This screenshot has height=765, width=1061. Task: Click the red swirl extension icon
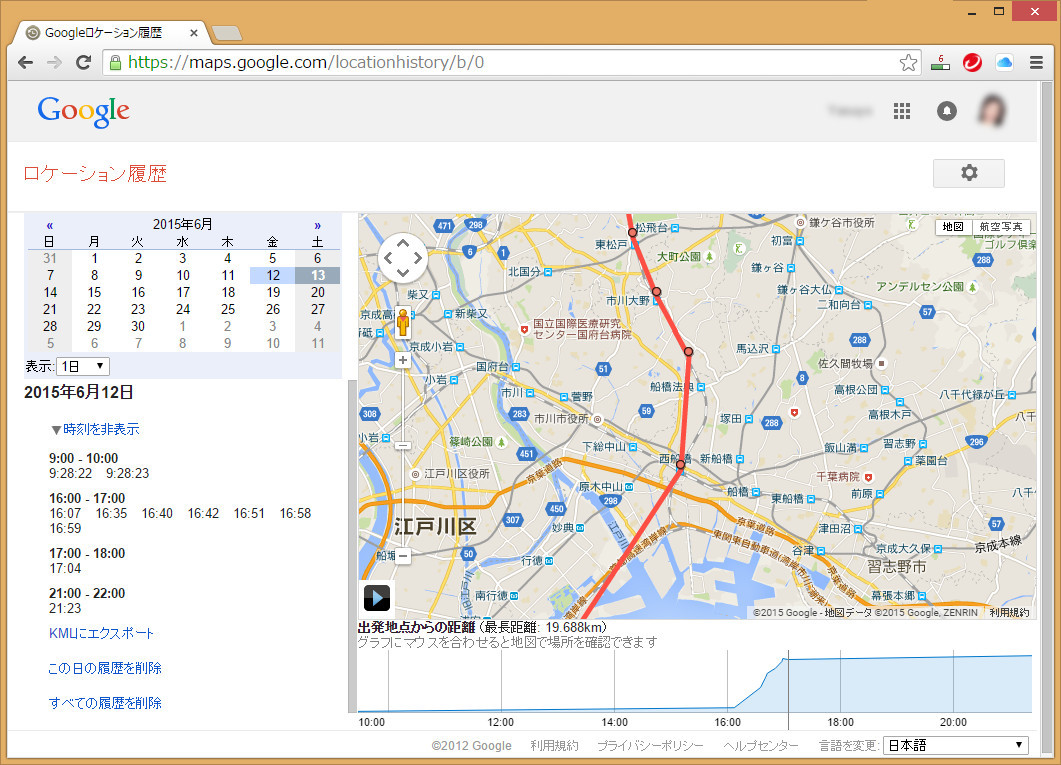972,63
